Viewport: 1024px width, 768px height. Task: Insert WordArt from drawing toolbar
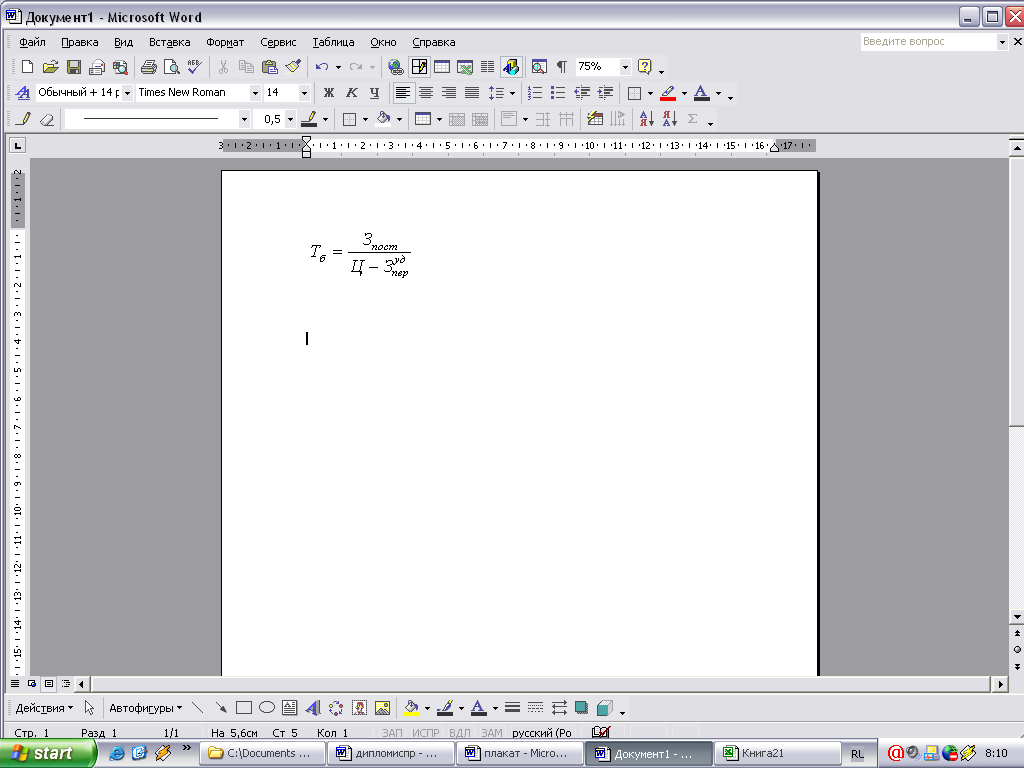313,708
